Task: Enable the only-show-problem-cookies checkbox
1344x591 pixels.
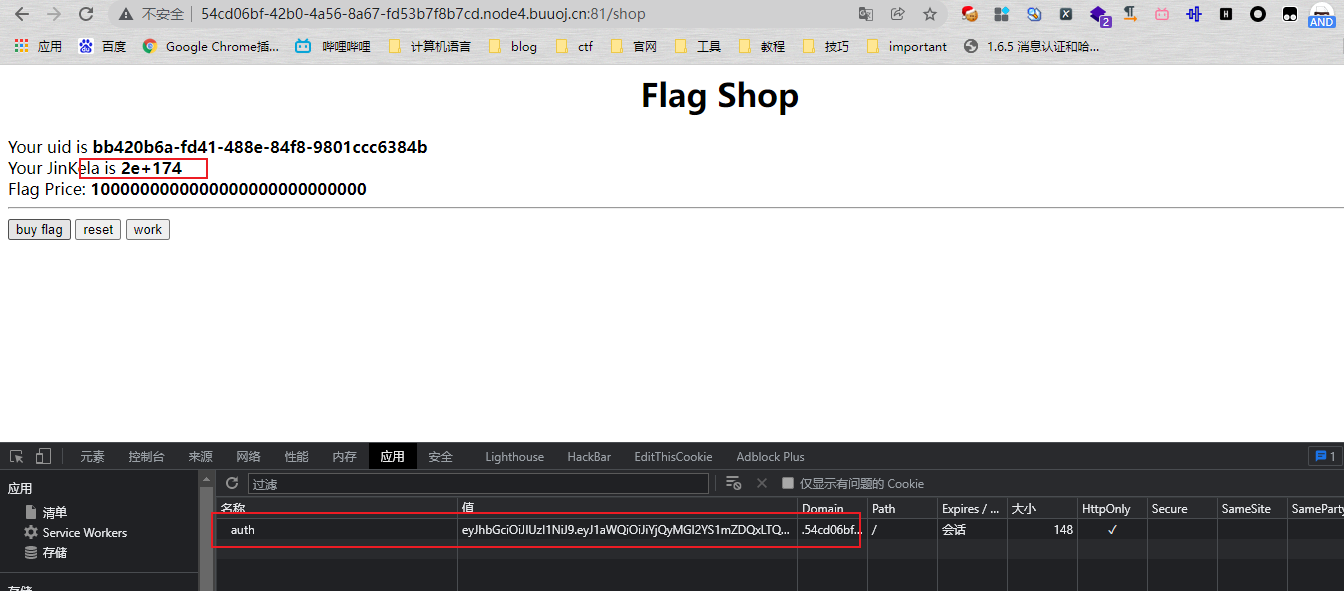Action: coord(788,483)
